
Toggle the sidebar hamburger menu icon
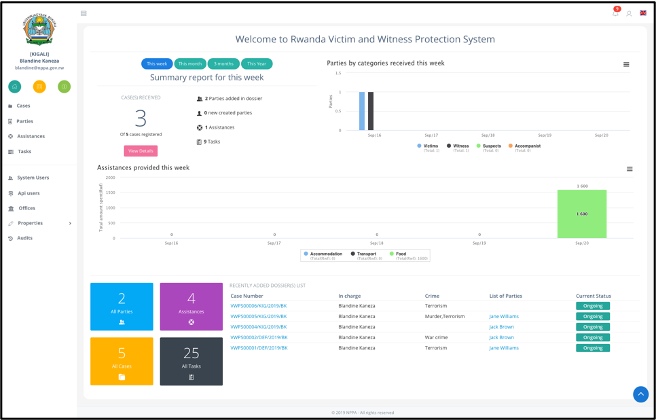pos(84,13)
